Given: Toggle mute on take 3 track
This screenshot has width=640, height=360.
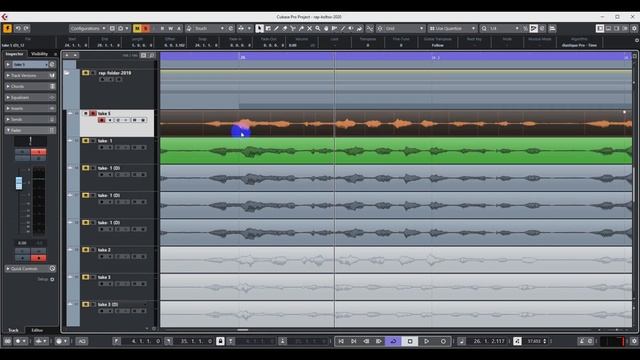Looking at the screenshot, I should pyautogui.click(x=85, y=277).
